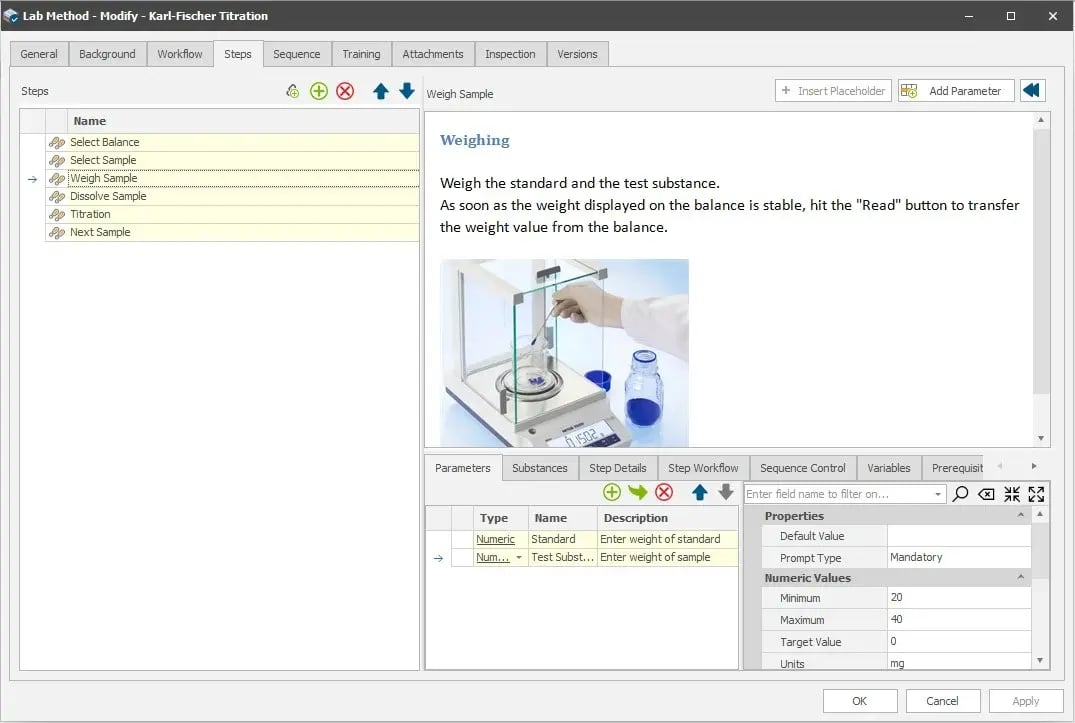Delete the selected step with red X
1075x723 pixels.
tap(345, 91)
